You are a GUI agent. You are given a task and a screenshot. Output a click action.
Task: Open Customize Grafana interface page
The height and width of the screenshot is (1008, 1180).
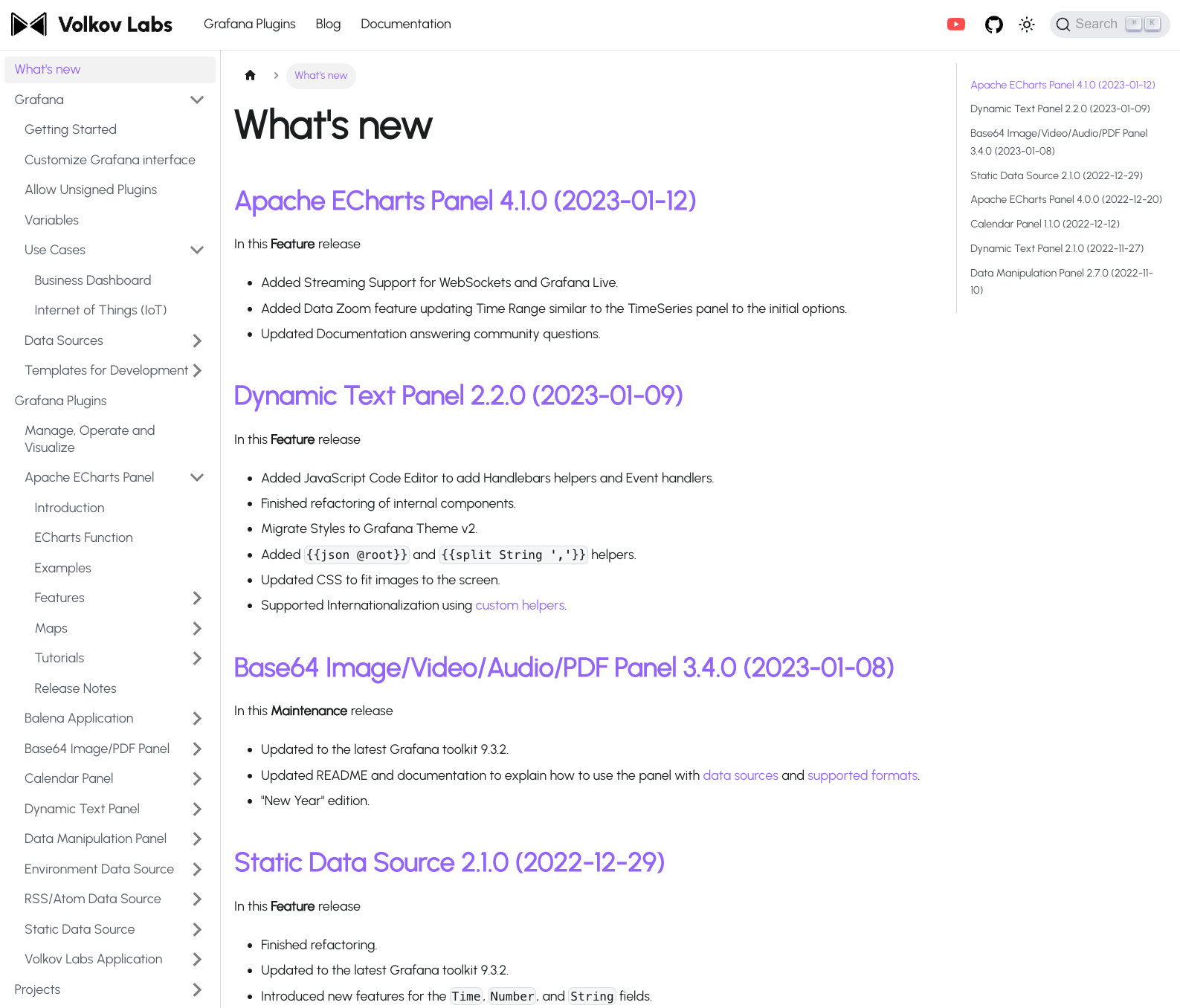110,160
